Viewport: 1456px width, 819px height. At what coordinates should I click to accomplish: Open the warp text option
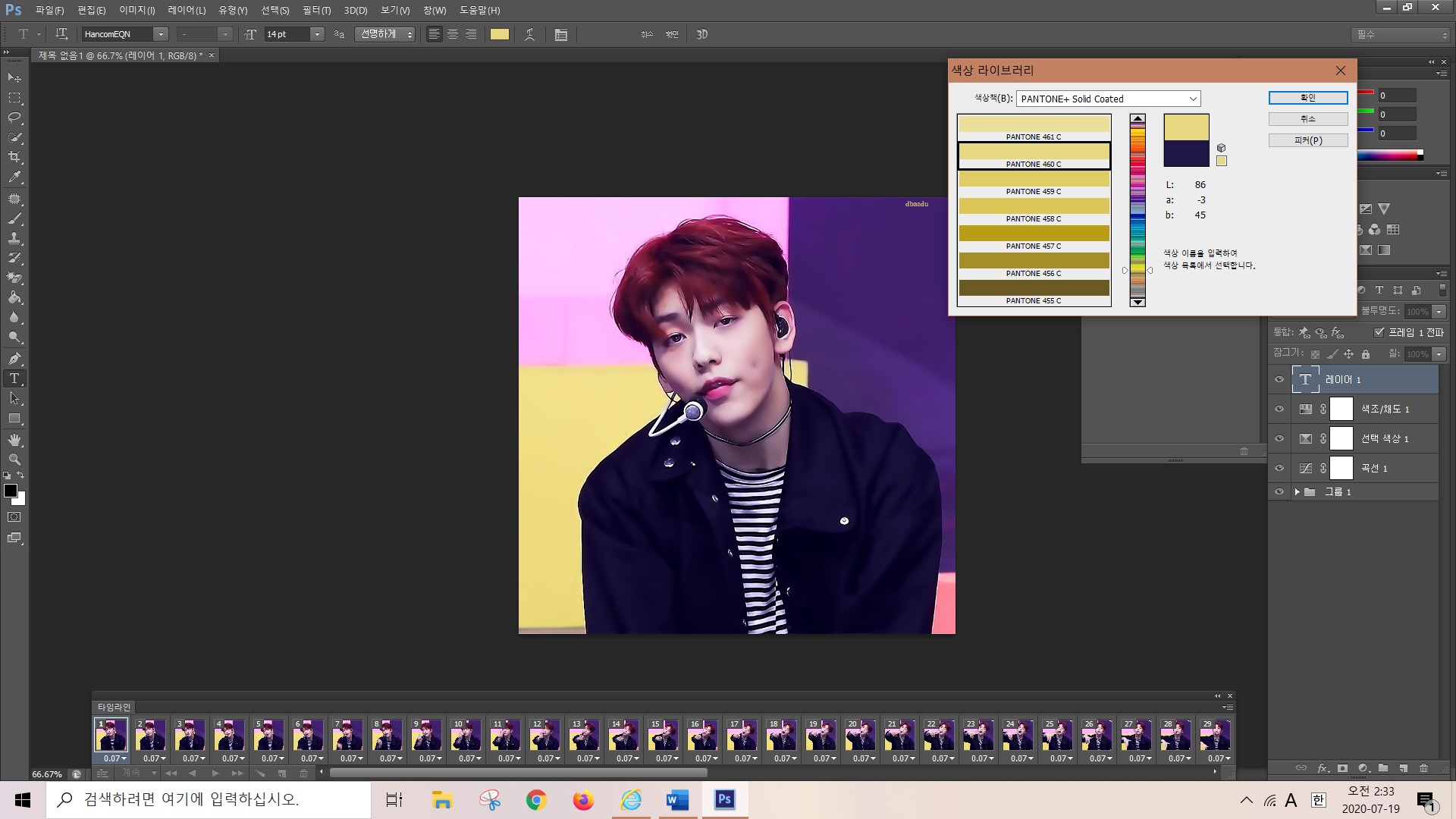pyautogui.click(x=529, y=34)
